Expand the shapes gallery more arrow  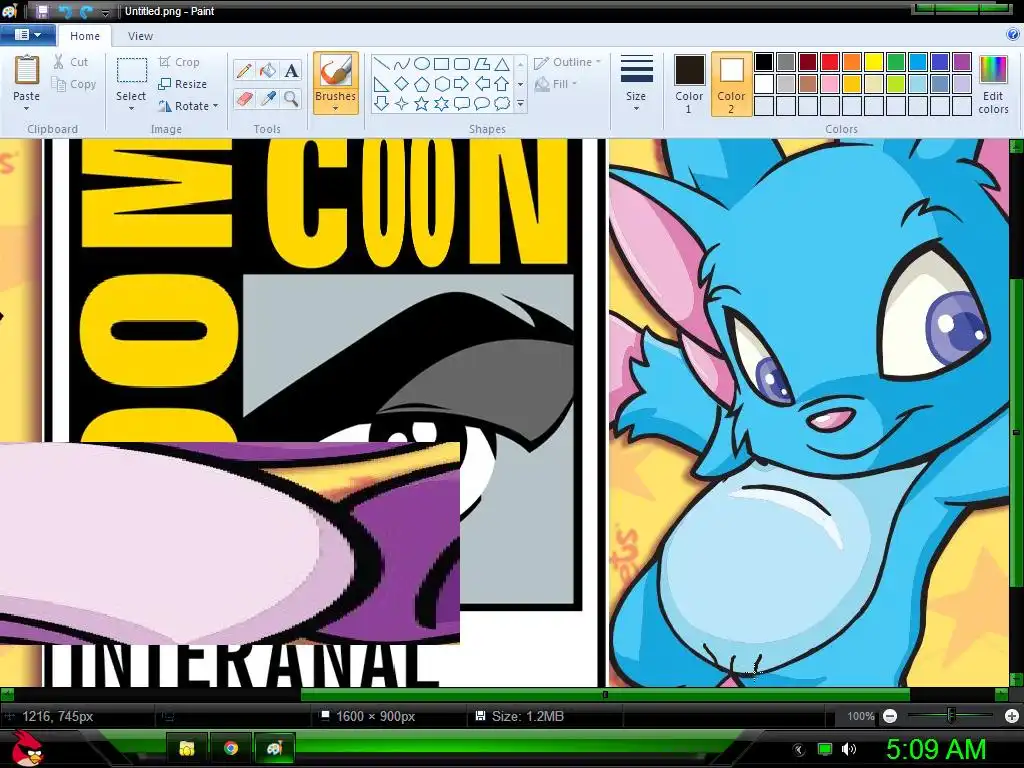(x=520, y=103)
